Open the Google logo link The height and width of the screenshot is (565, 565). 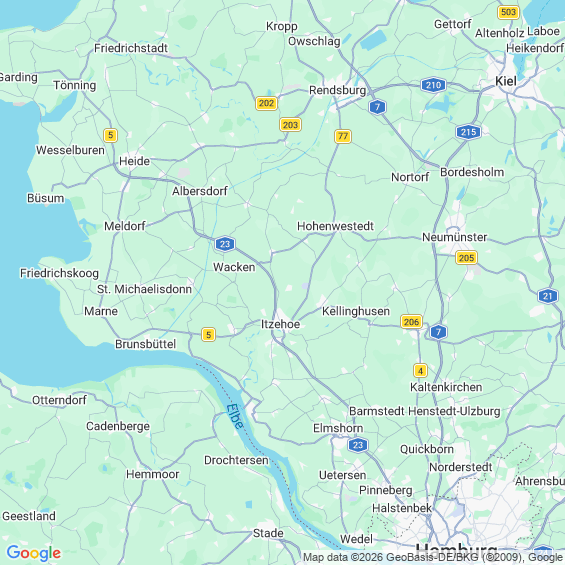34,553
